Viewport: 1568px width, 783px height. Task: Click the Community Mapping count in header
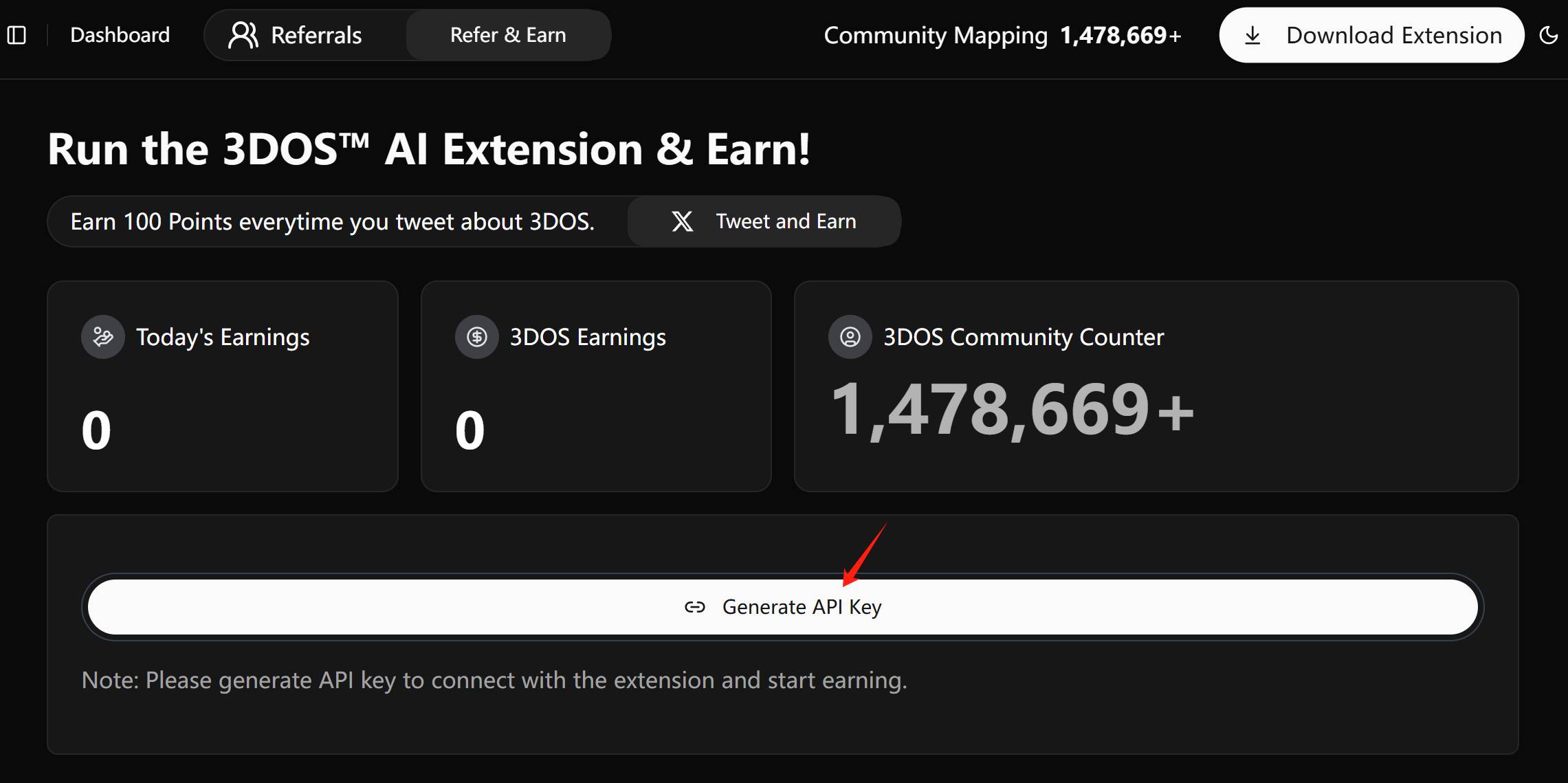tap(1120, 35)
